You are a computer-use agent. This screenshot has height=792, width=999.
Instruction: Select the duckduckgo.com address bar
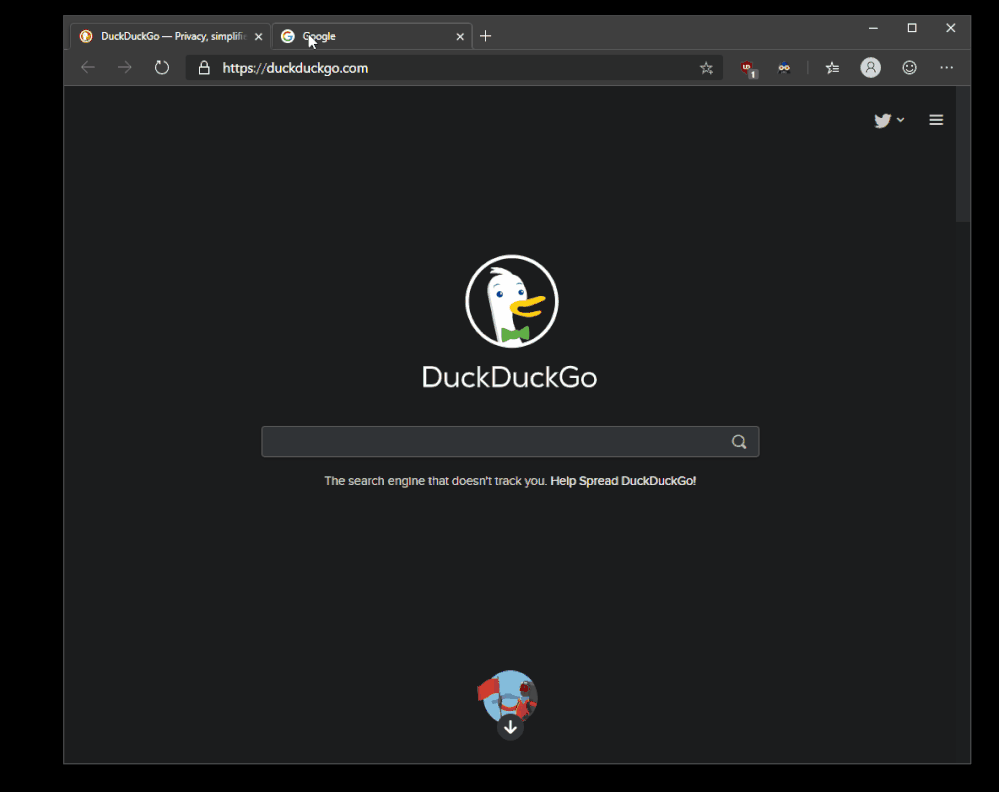[454, 68]
